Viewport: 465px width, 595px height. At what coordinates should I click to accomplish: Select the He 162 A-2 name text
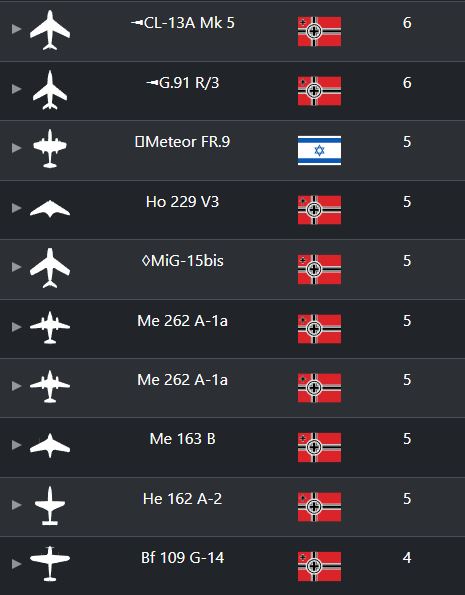coord(183,499)
